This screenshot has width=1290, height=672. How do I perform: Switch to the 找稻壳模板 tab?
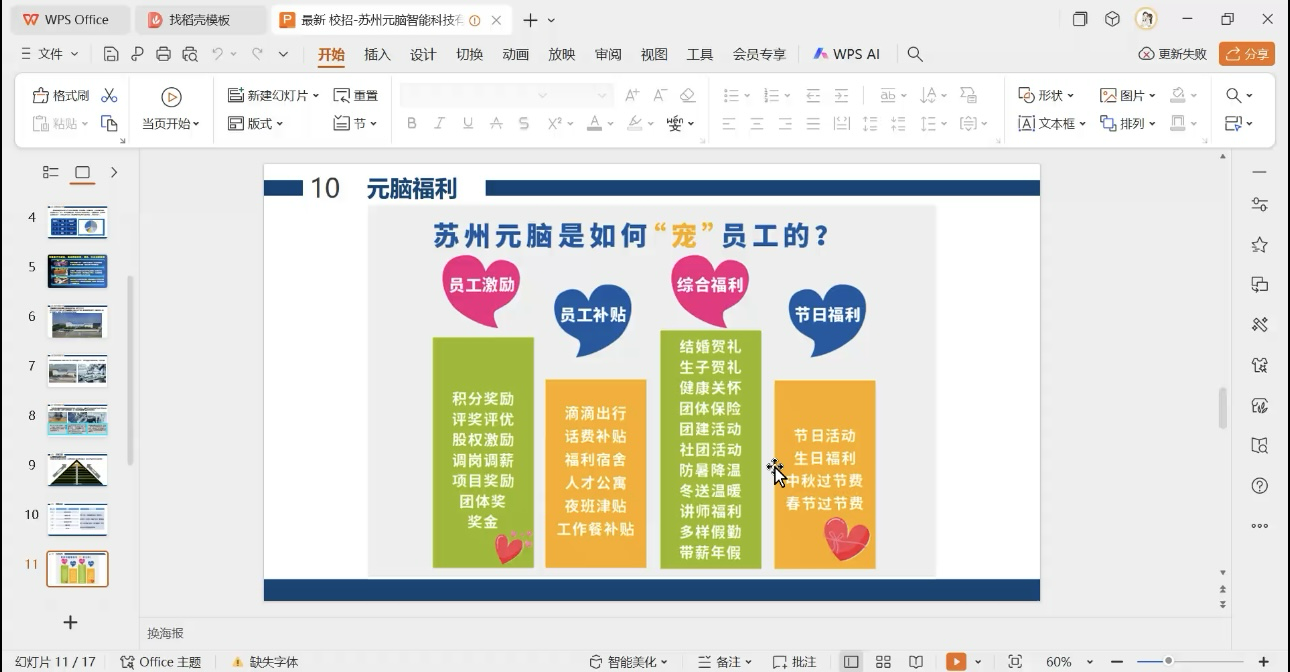point(199,20)
